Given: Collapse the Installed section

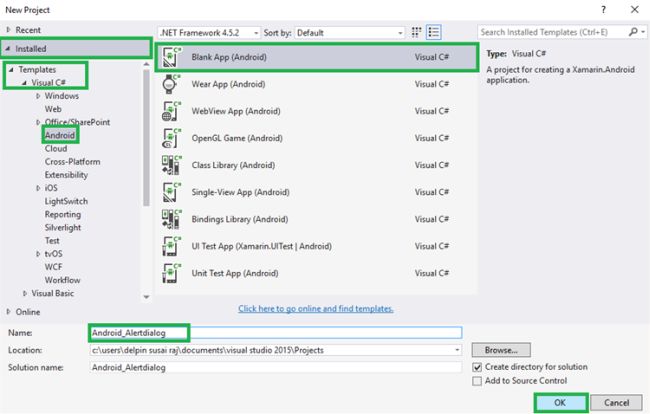Looking at the screenshot, I should point(7,48).
